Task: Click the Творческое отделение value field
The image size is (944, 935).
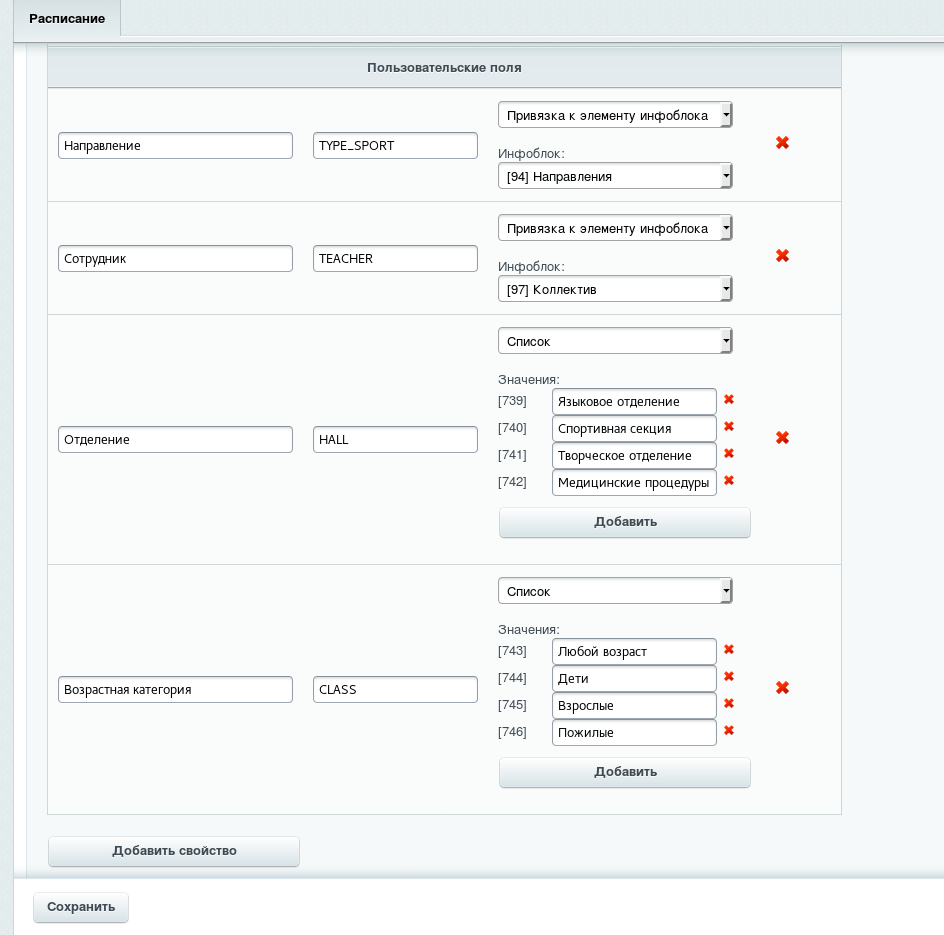Action: pos(634,456)
